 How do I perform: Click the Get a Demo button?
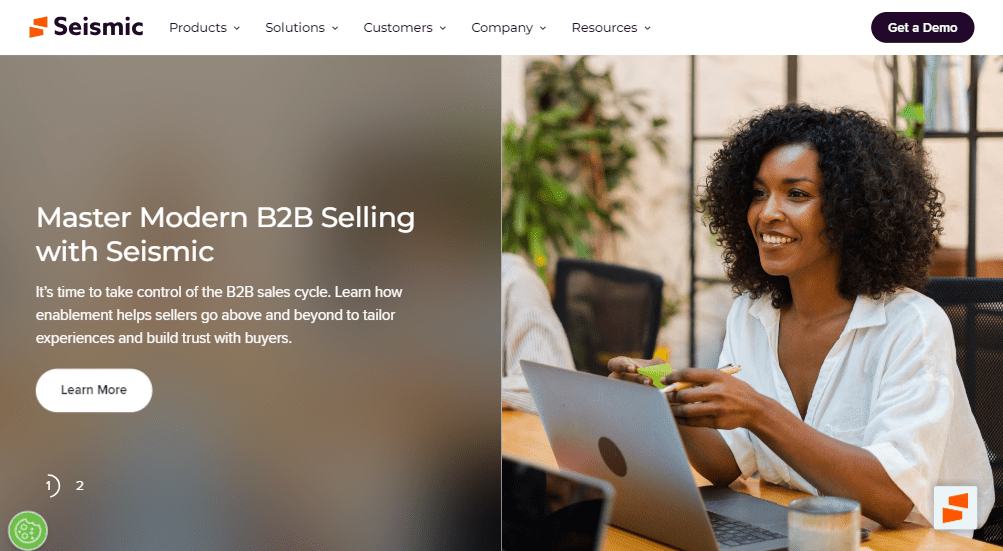pos(922,28)
